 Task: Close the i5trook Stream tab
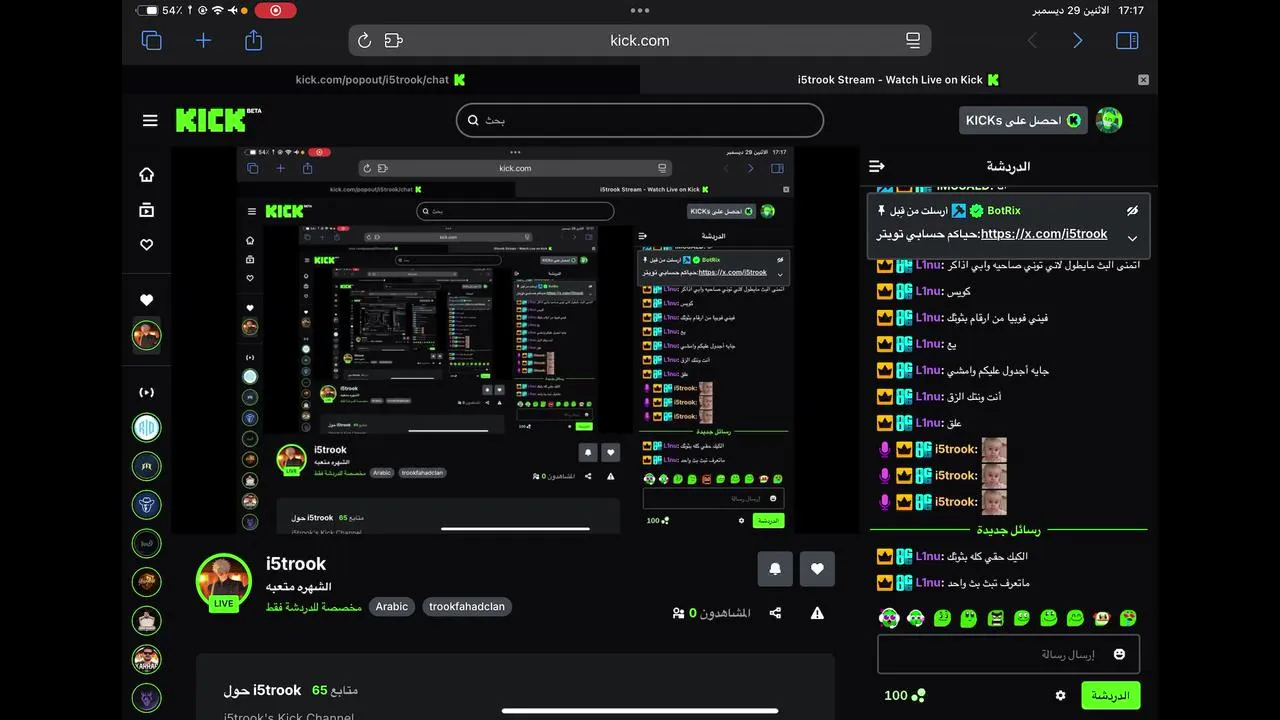pos(1143,80)
